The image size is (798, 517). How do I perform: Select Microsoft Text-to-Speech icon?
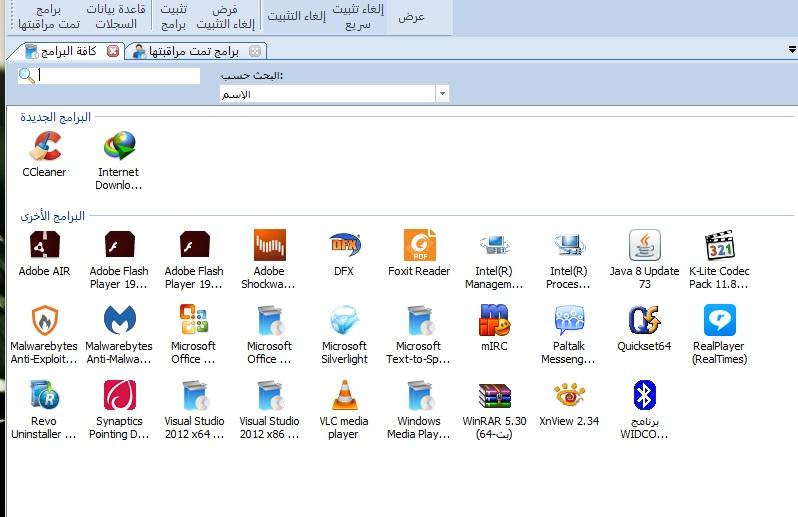pos(419,320)
